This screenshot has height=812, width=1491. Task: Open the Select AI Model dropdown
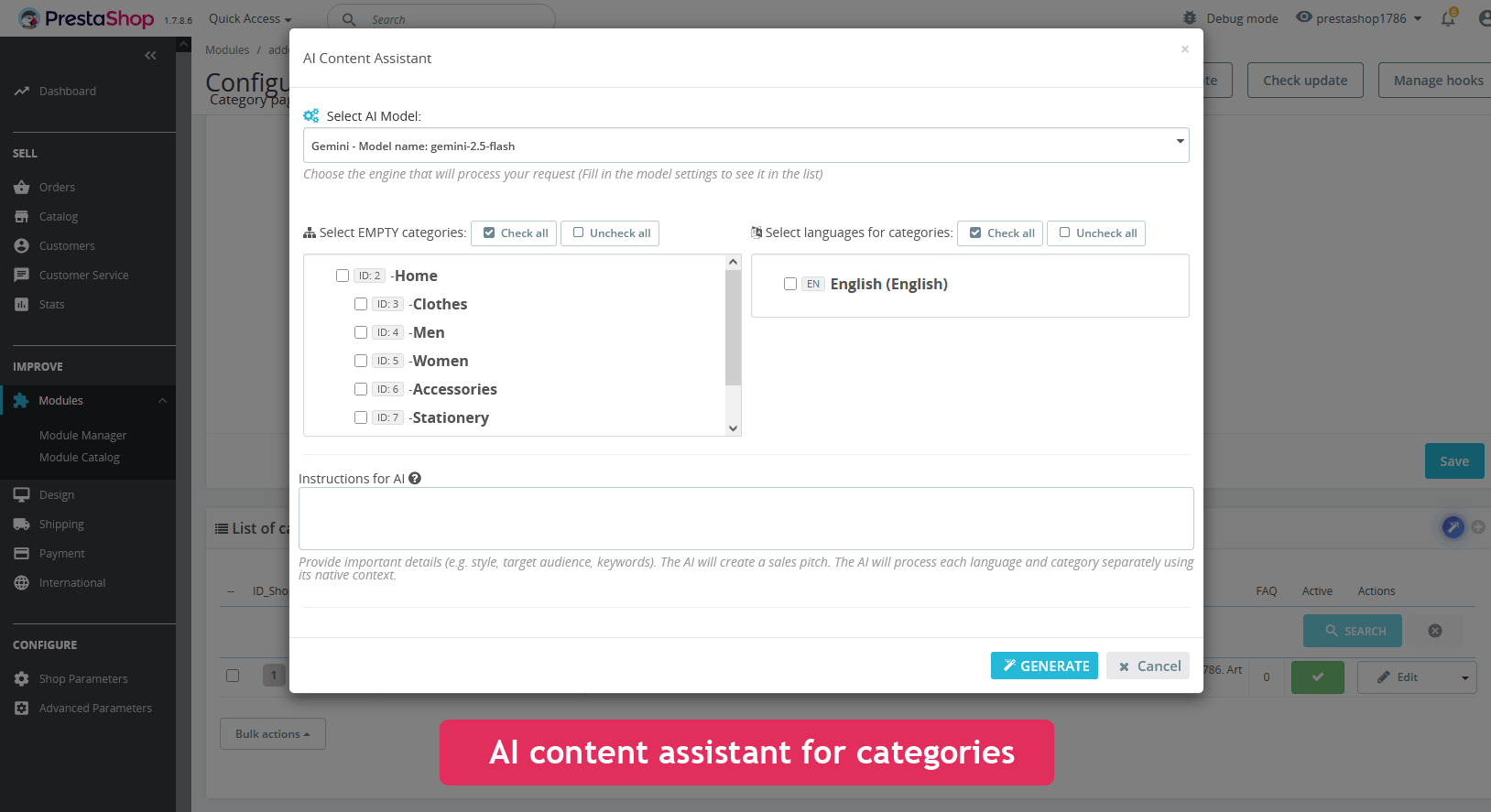[x=745, y=146]
